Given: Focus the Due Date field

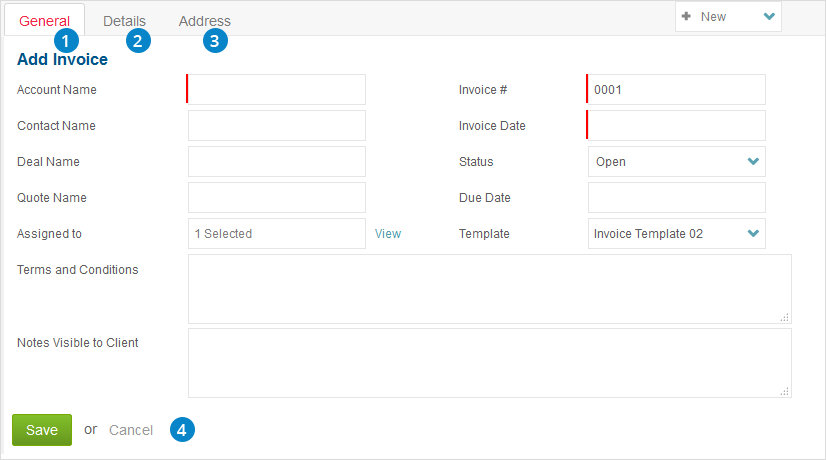Looking at the screenshot, I should (x=676, y=197).
